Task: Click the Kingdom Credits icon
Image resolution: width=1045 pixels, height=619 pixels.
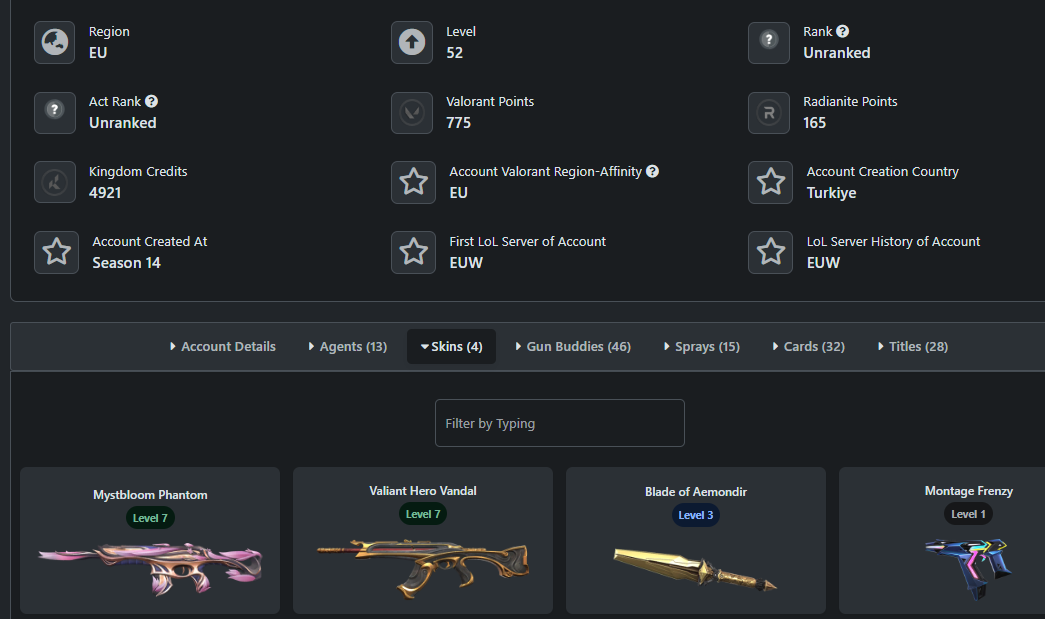Action: click(x=55, y=182)
